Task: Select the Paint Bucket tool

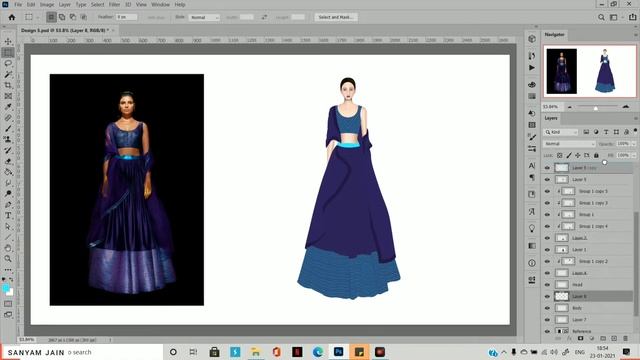Action: (8, 172)
